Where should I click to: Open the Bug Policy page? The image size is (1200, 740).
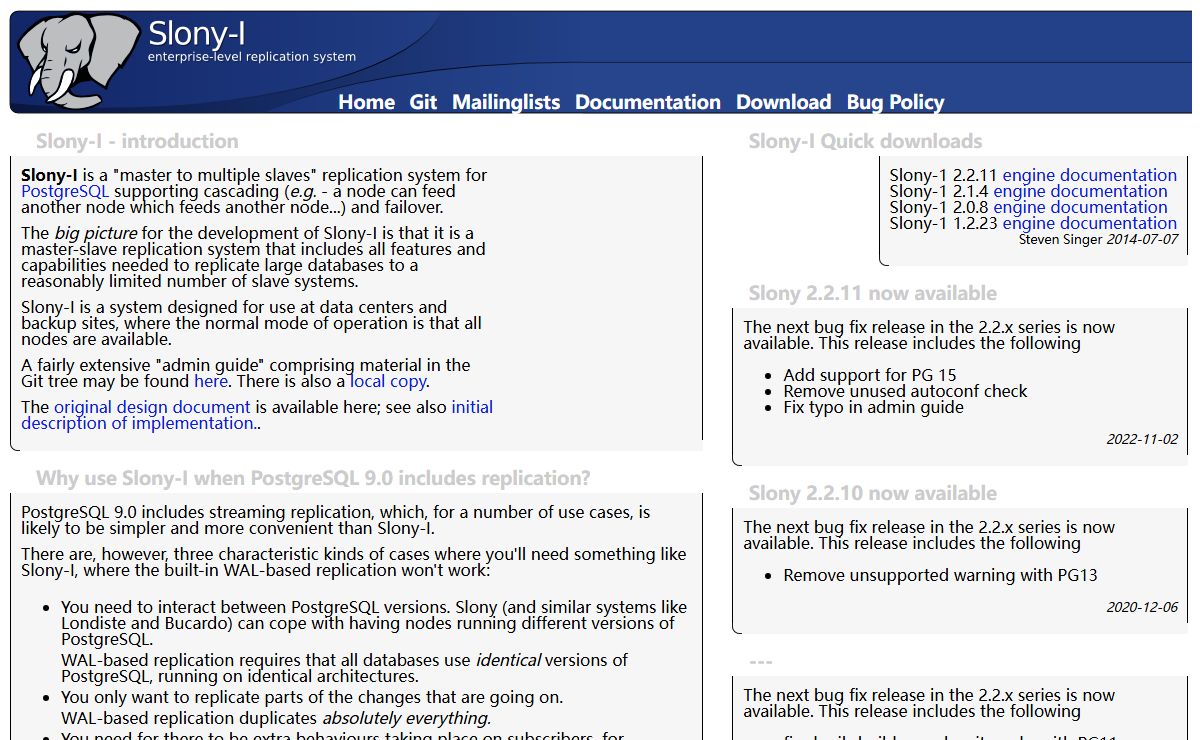tap(895, 102)
